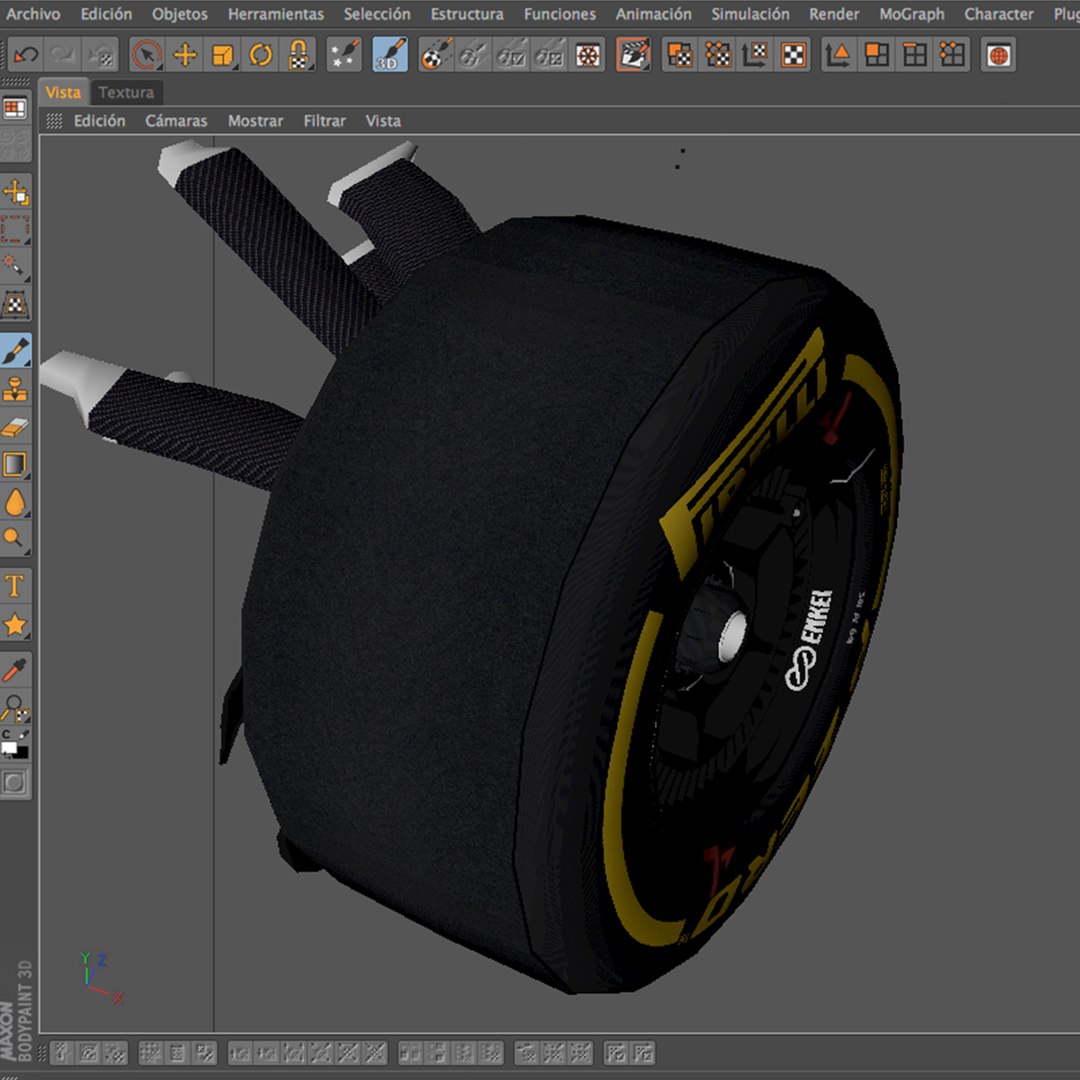Select the Rotate tool icon
Image resolution: width=1080 pixels, height=1080 pixels.
coord(261,54)
